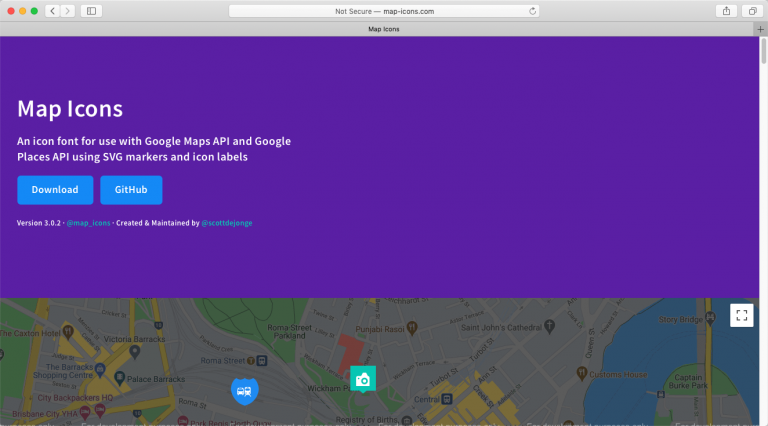This screenshot has width=768, height=426.
Task: Reload the map-icons.com page
Action: click(532, 11)
